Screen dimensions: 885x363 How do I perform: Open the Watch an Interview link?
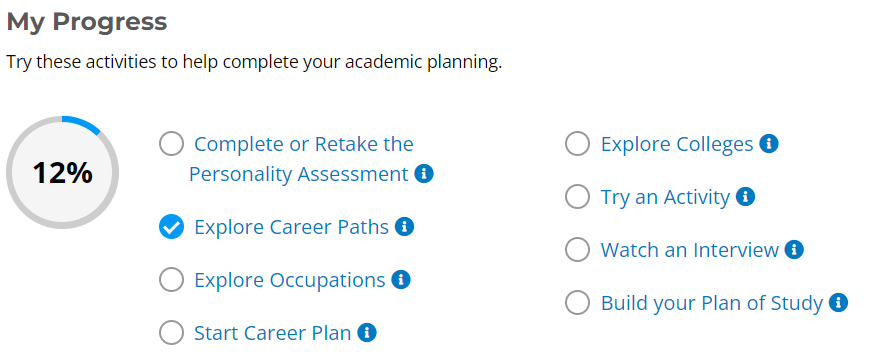click(690, 250)
